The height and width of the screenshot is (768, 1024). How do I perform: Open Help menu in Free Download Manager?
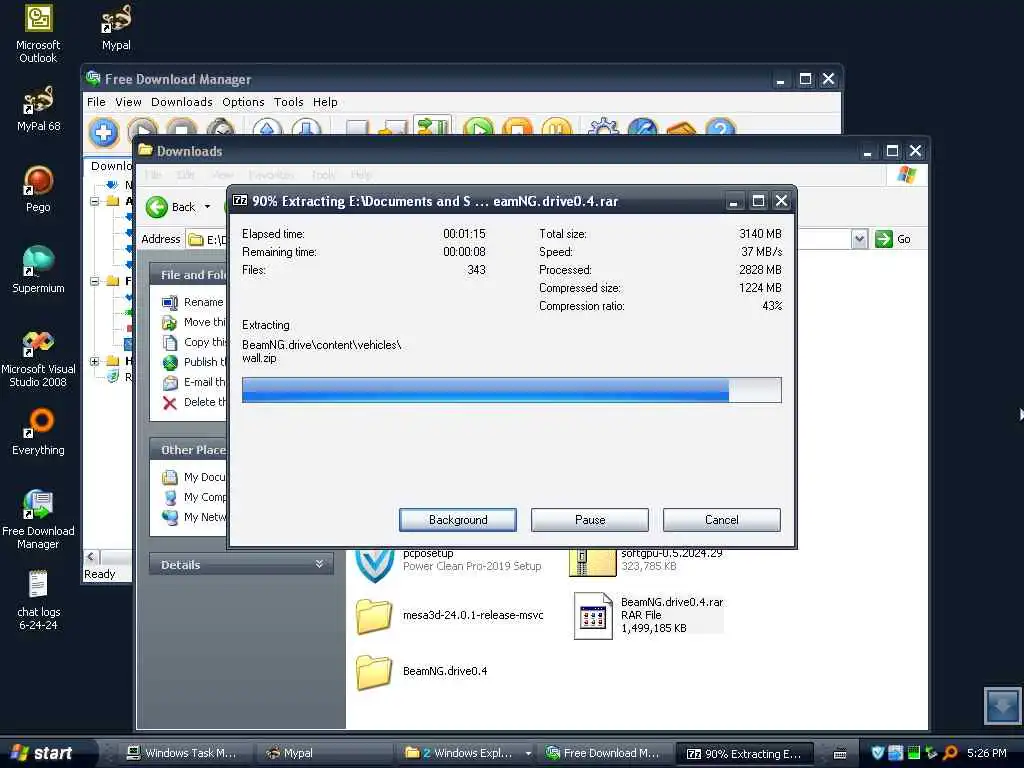(325, 102)
